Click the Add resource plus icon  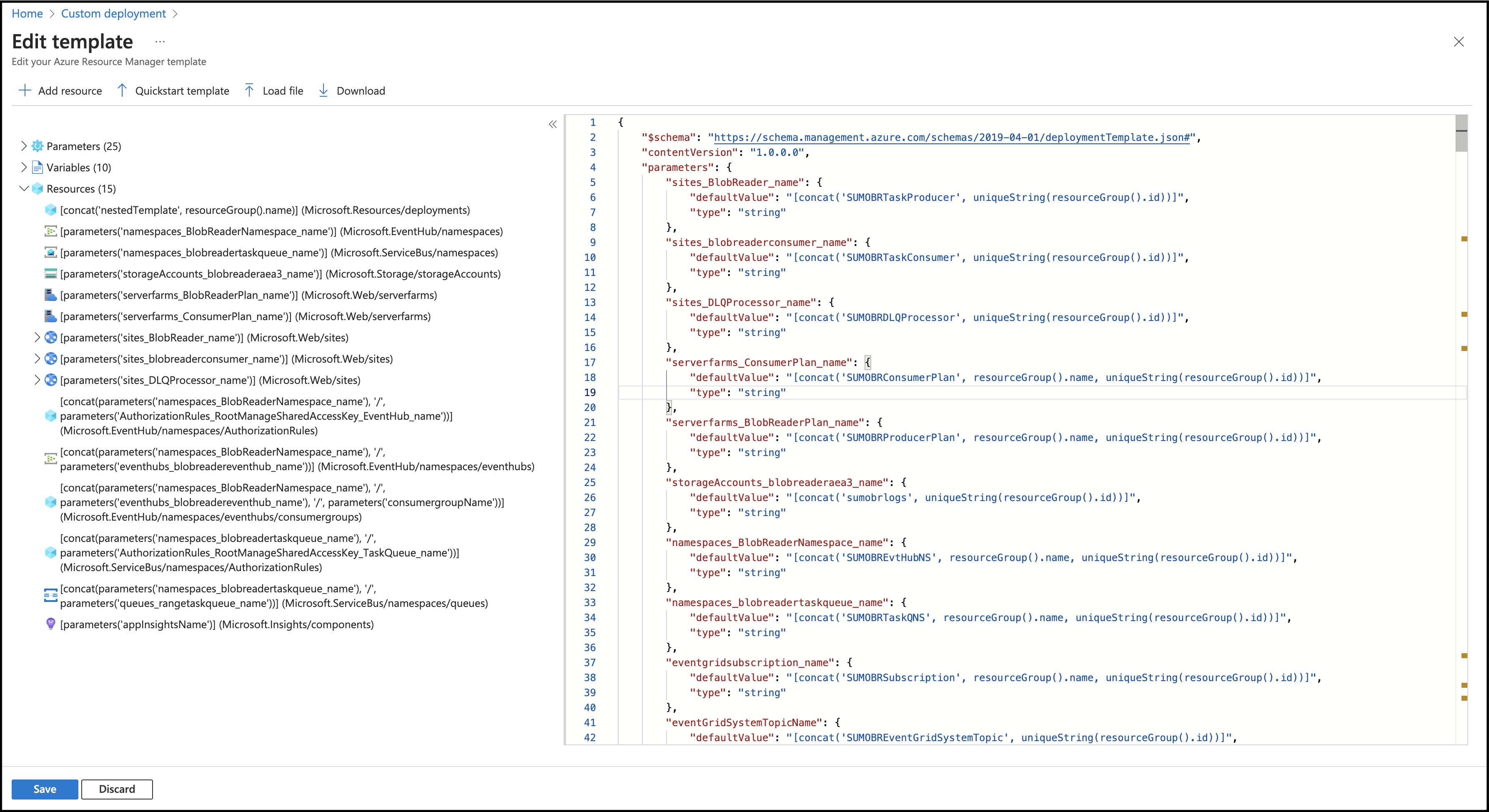tap(24, 90)
